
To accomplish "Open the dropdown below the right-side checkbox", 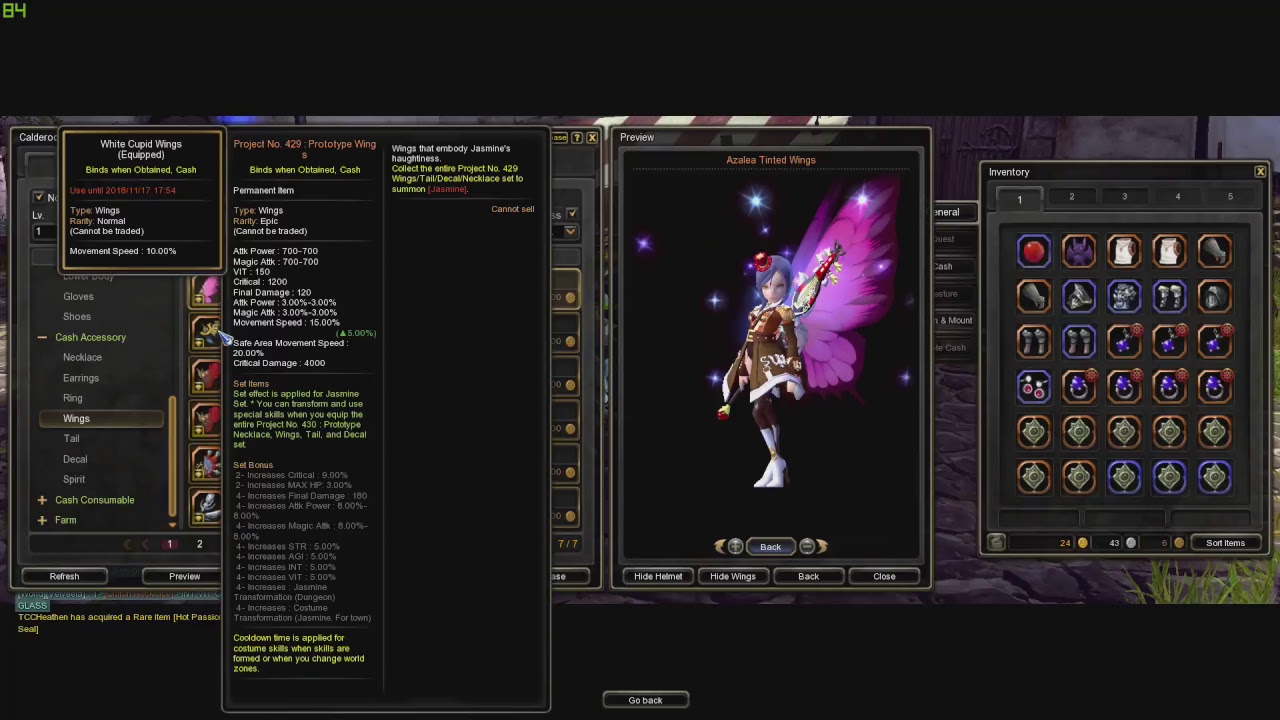I will pos(570,232).
